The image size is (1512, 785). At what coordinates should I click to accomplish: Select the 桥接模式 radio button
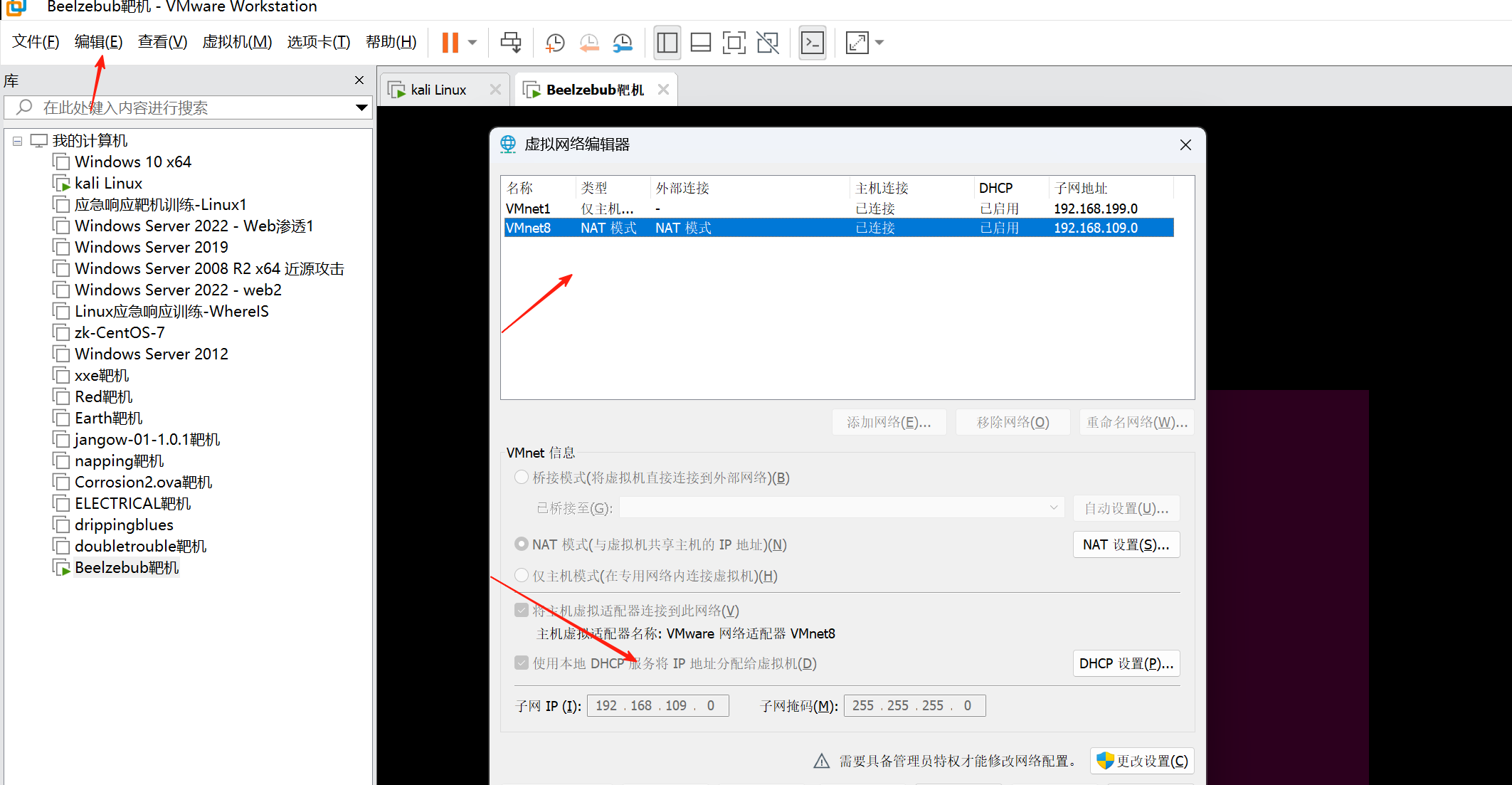(522, 478)
